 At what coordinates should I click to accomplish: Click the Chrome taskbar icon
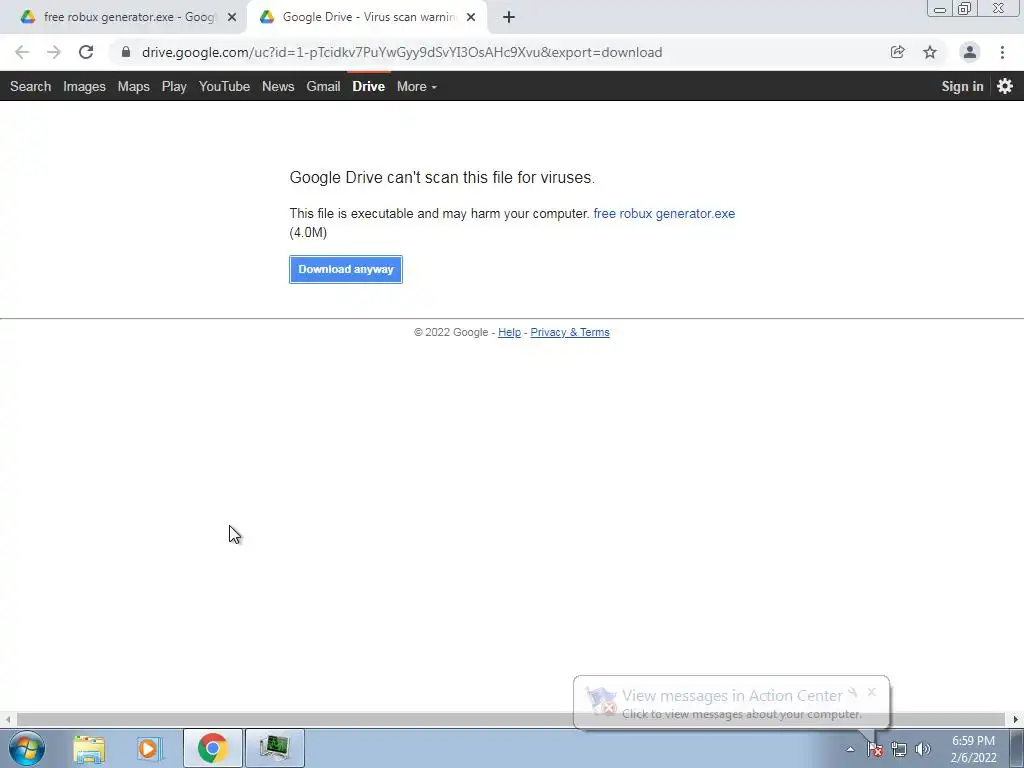(212, 748)
